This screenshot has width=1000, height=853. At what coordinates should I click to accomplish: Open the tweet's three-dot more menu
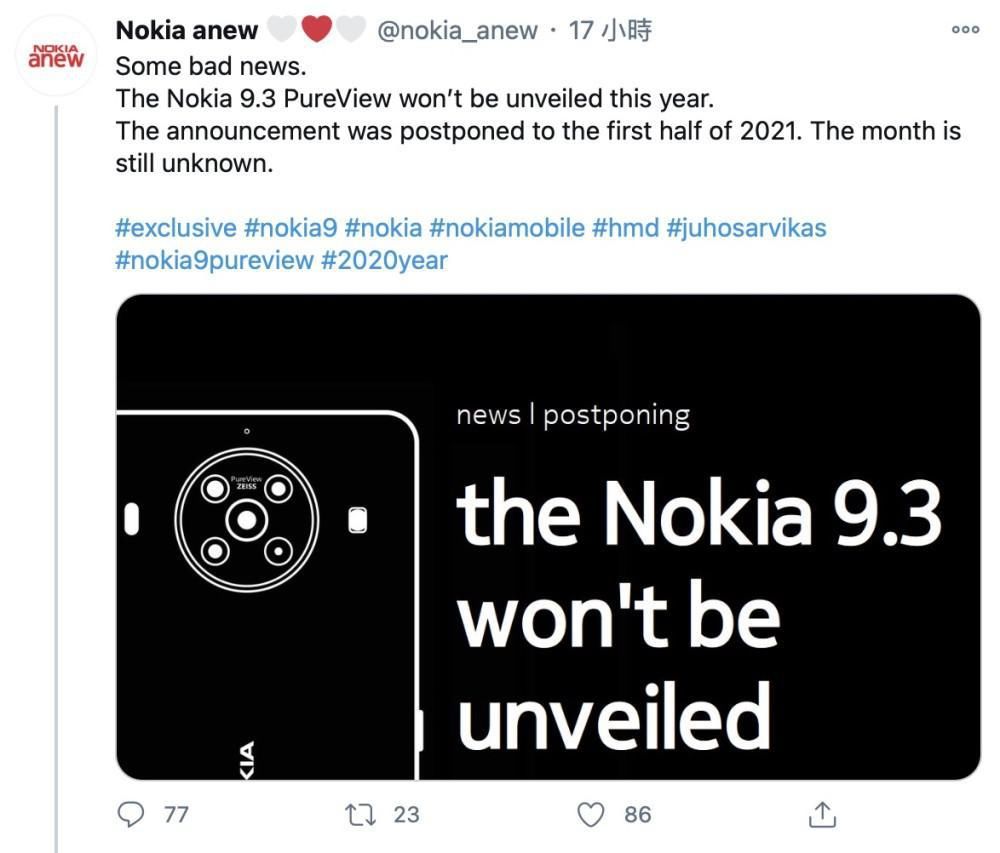pos(965,31)
